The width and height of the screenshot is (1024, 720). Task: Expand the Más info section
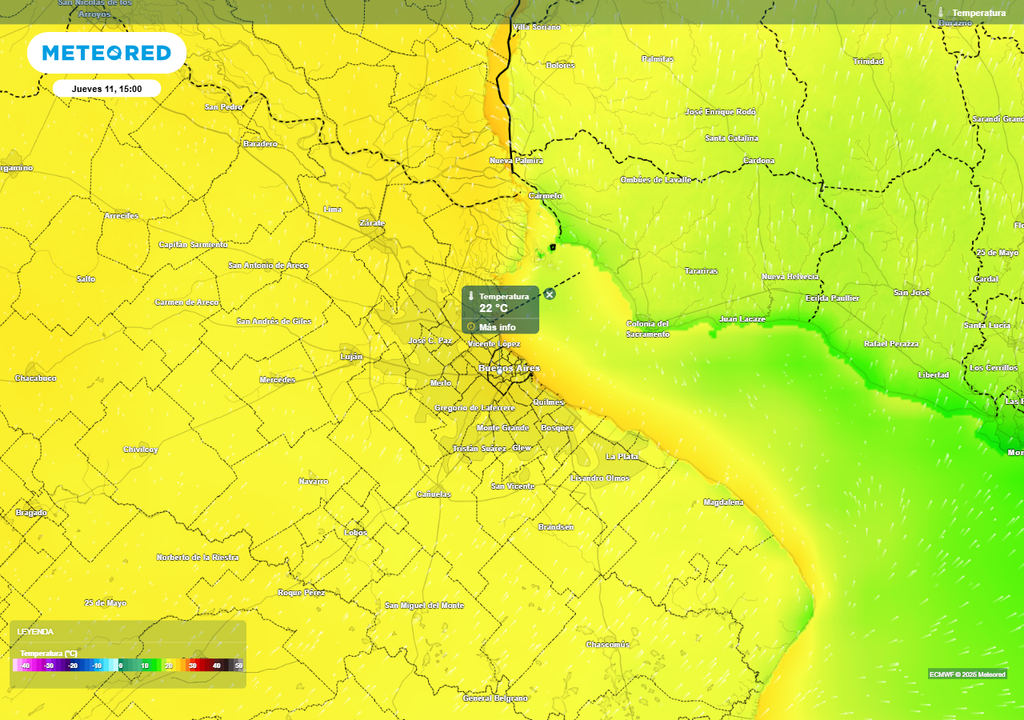coord(497,326)
